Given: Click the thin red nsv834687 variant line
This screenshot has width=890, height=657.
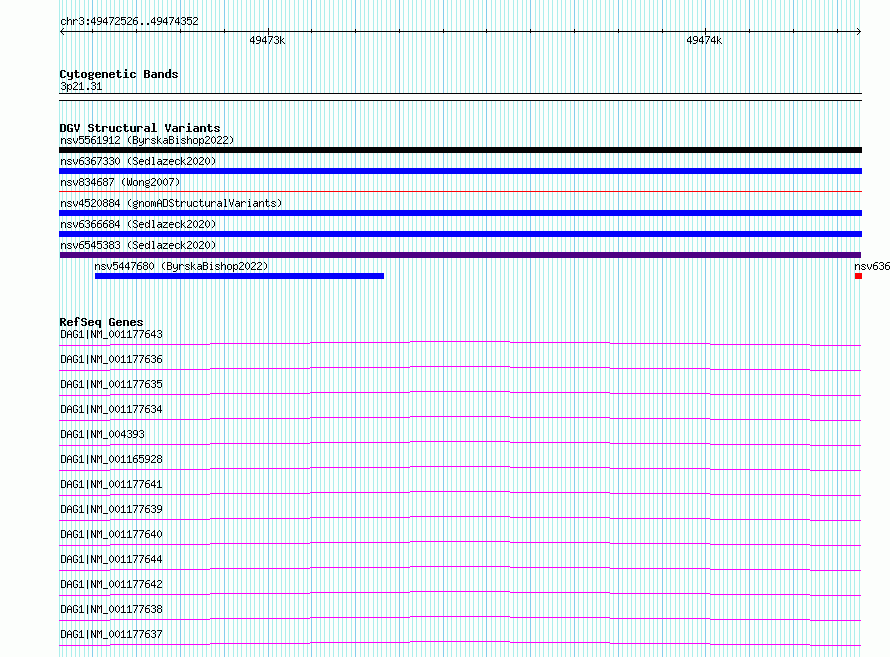Looking at the screenshot, I should click(460, 192).
